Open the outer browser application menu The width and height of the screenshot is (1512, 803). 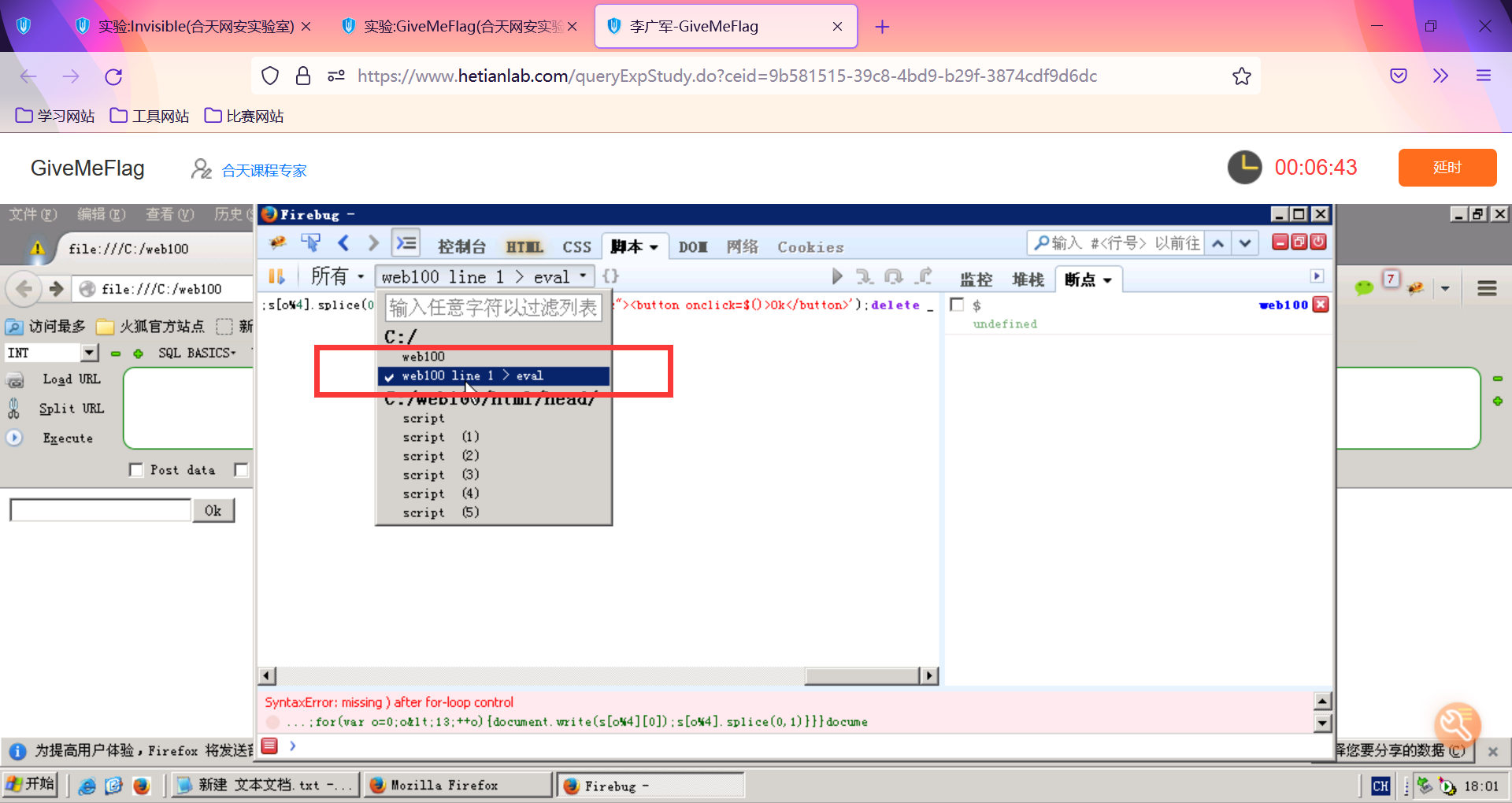click(x=1484, y=76)
